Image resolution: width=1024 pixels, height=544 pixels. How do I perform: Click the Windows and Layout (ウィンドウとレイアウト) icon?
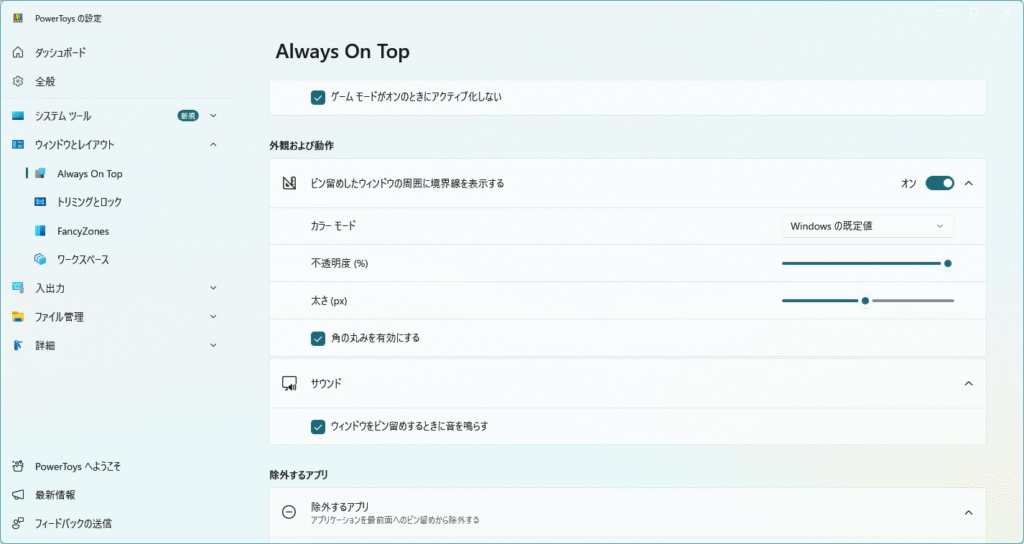(x=18, y=144)
